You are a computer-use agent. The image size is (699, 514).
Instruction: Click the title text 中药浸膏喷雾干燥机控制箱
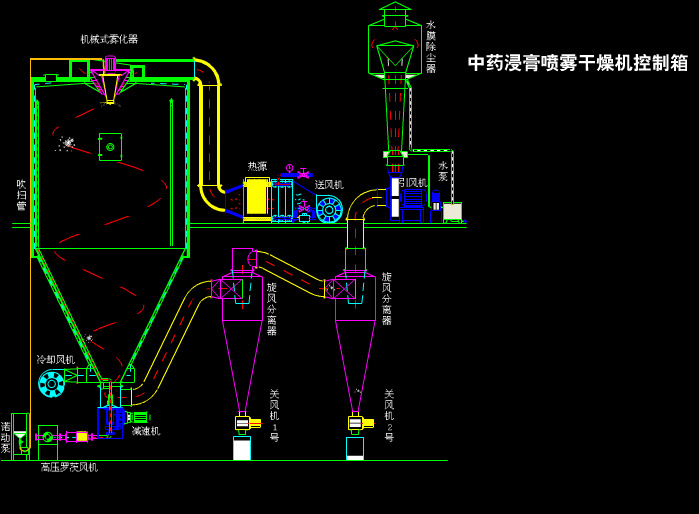click(x=578, y=63)
